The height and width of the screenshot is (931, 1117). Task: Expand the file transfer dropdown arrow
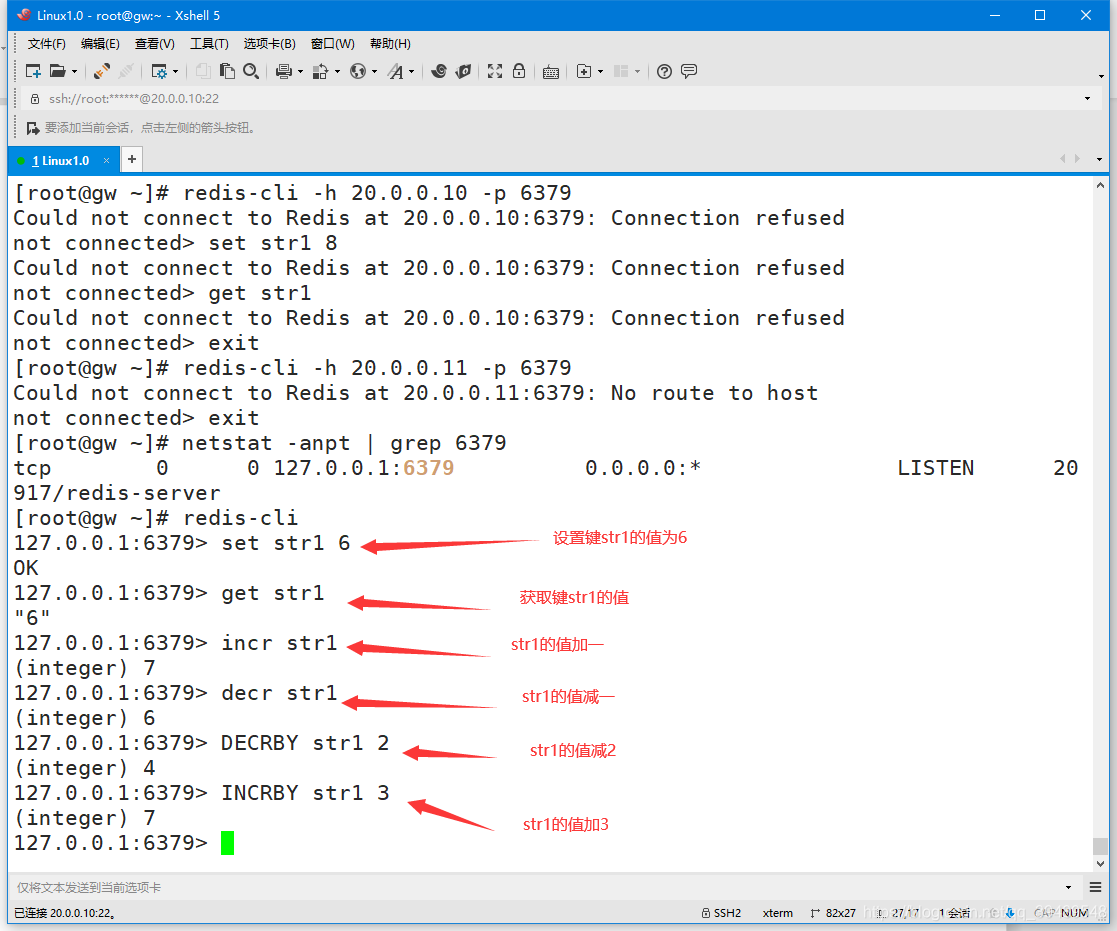(x=337, y=71)
